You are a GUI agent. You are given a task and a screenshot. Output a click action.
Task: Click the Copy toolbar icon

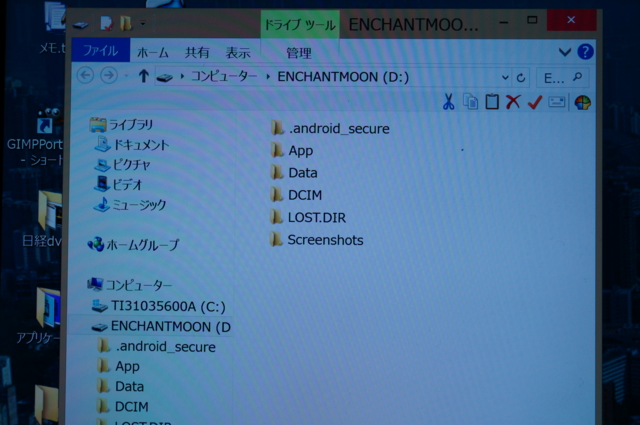pos(470,102)
